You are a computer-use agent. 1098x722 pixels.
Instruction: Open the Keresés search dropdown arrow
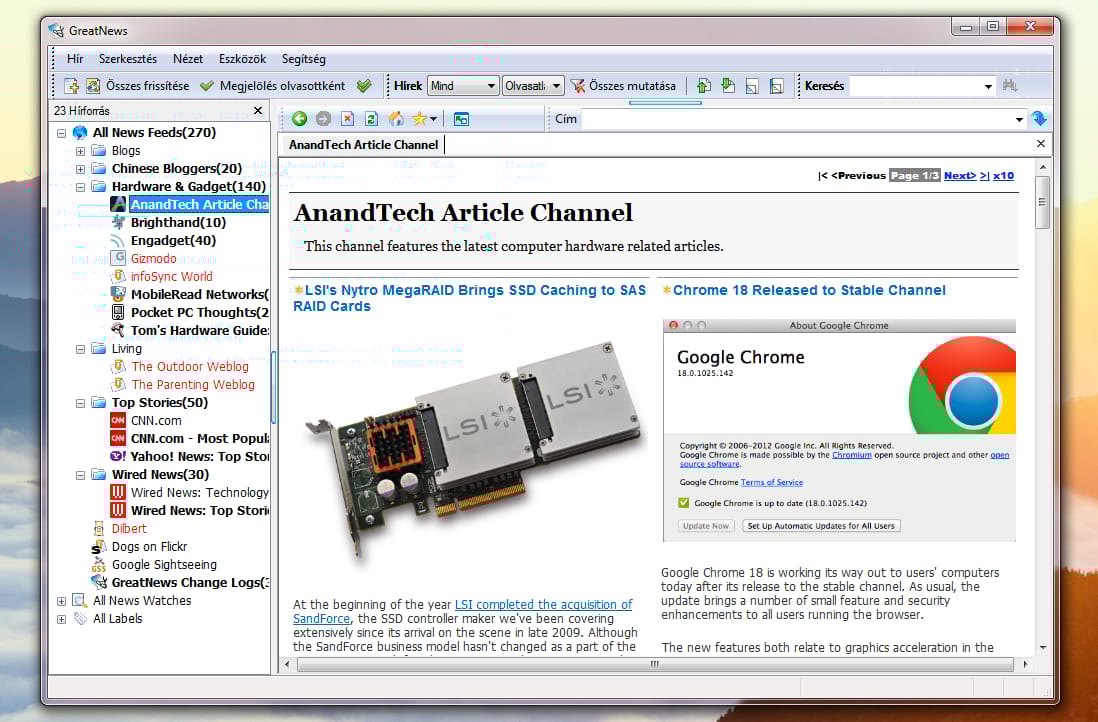click(988, 86)
